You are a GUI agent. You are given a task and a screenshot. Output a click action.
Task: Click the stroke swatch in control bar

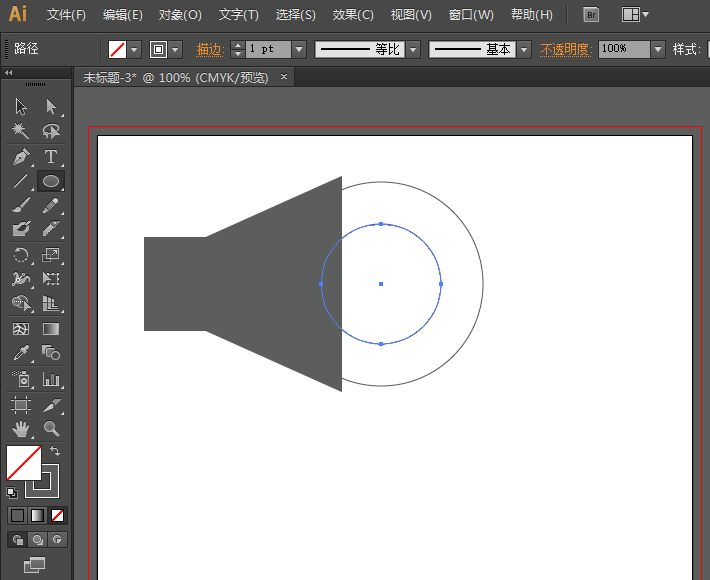158,49
